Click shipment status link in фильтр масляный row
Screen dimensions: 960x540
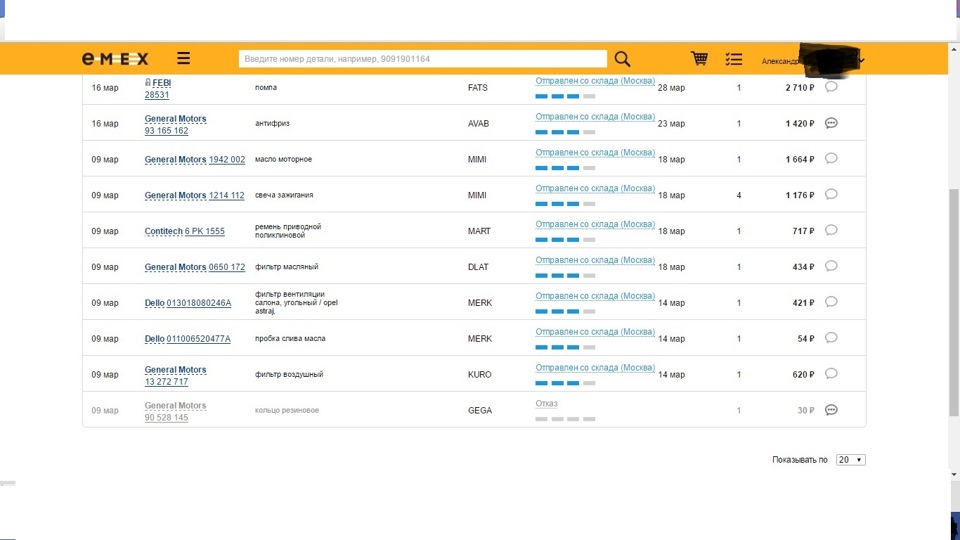[595, 260]
